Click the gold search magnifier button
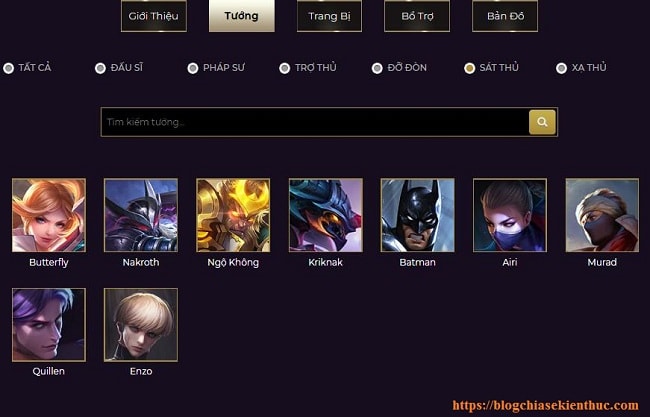The image size is (650, 417). [x=542, y=122]
